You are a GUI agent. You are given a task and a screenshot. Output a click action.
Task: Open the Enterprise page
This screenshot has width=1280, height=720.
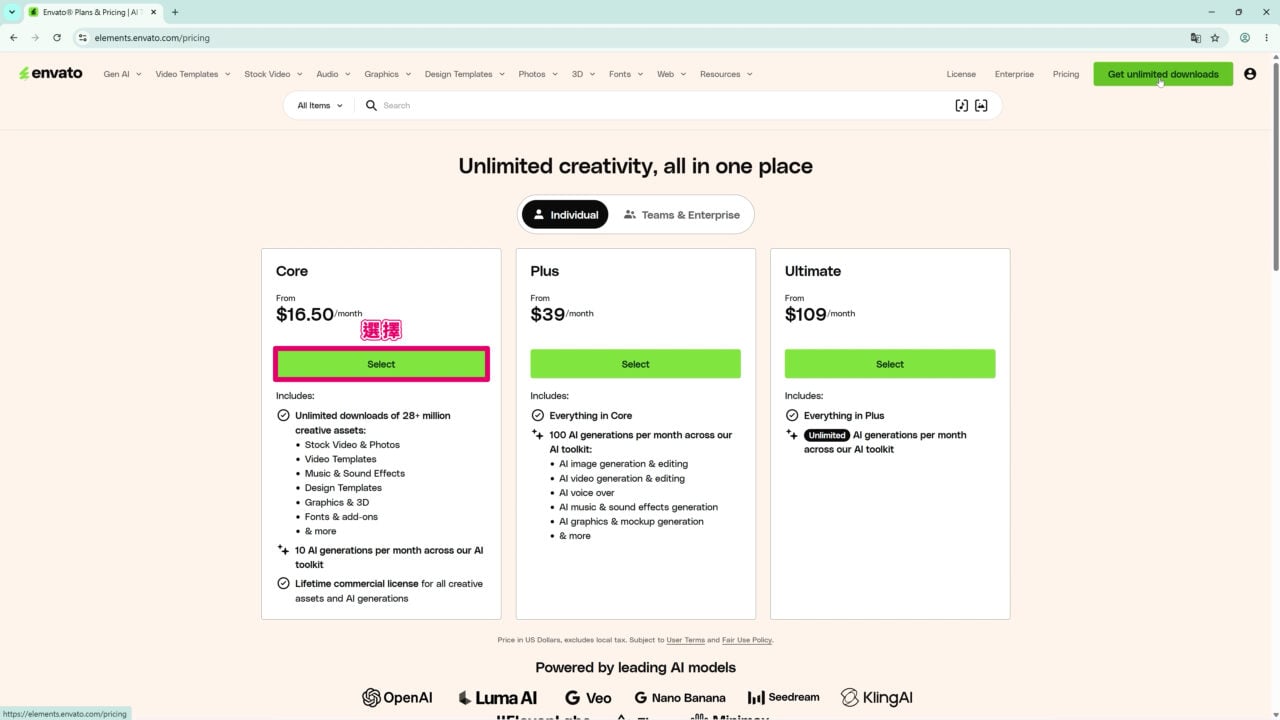click(x=1014, y=74)
